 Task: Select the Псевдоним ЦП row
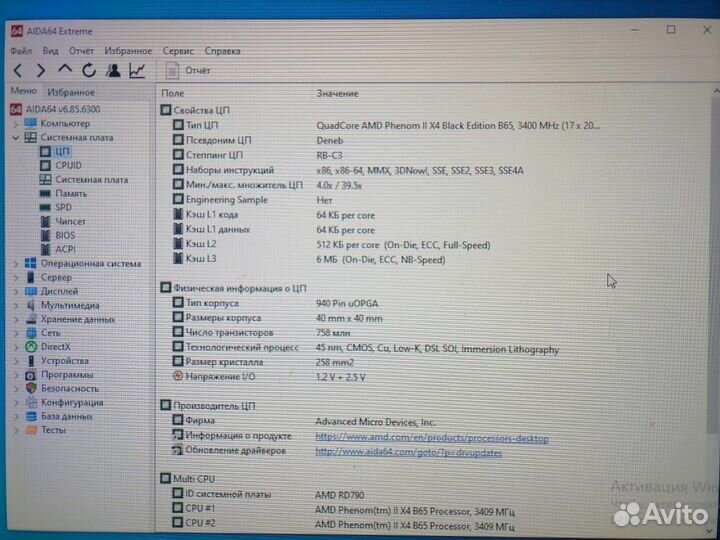point(258,141)
